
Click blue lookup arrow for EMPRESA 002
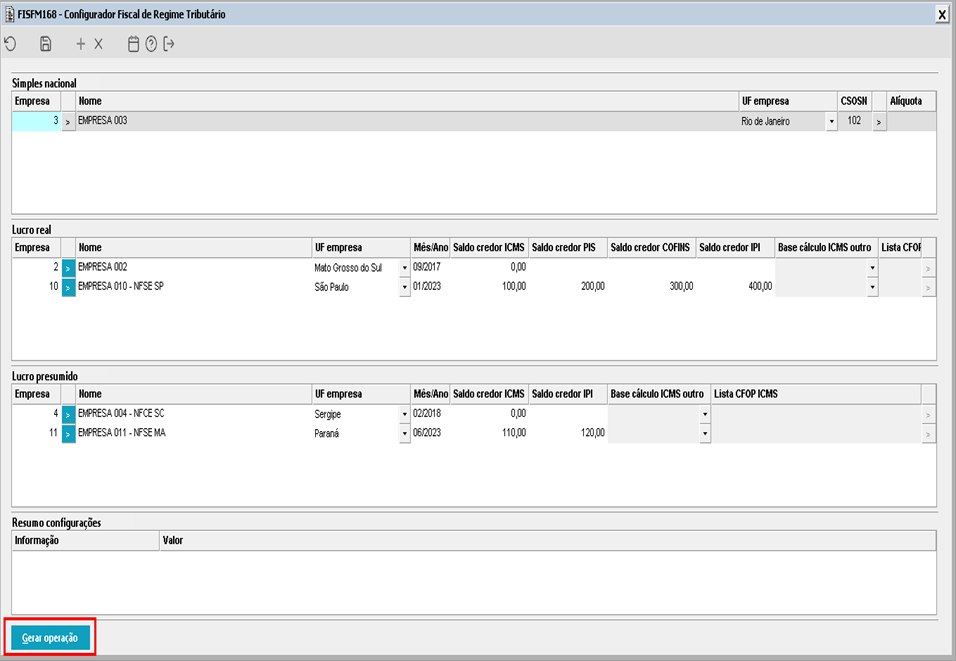click(68, 268)
